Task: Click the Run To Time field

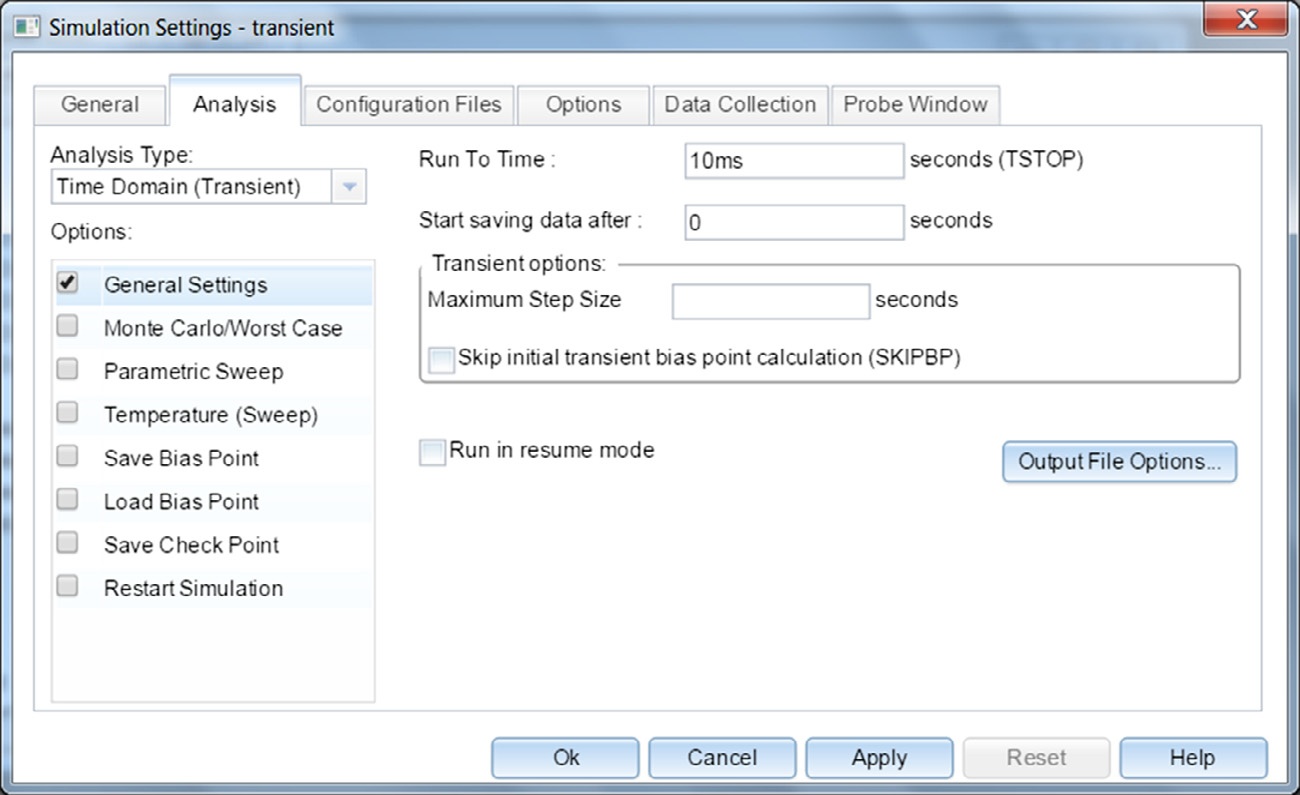Action: (794, 161)
